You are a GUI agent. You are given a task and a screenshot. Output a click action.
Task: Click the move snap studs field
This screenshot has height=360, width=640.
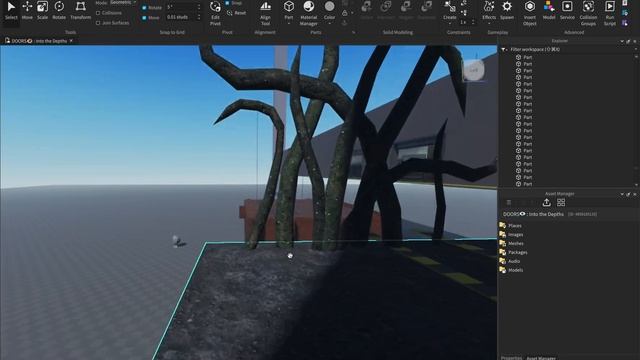(x=181, y=18)
